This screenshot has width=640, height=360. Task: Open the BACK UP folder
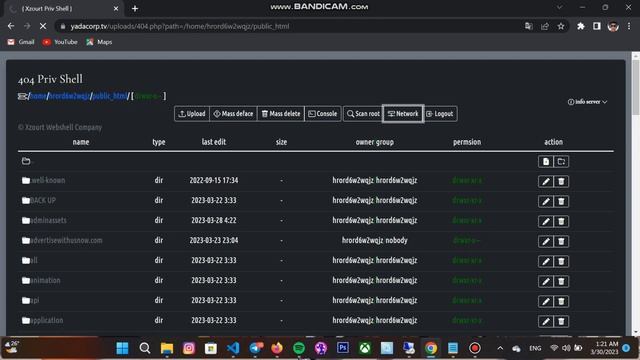[x=43, y=200]
